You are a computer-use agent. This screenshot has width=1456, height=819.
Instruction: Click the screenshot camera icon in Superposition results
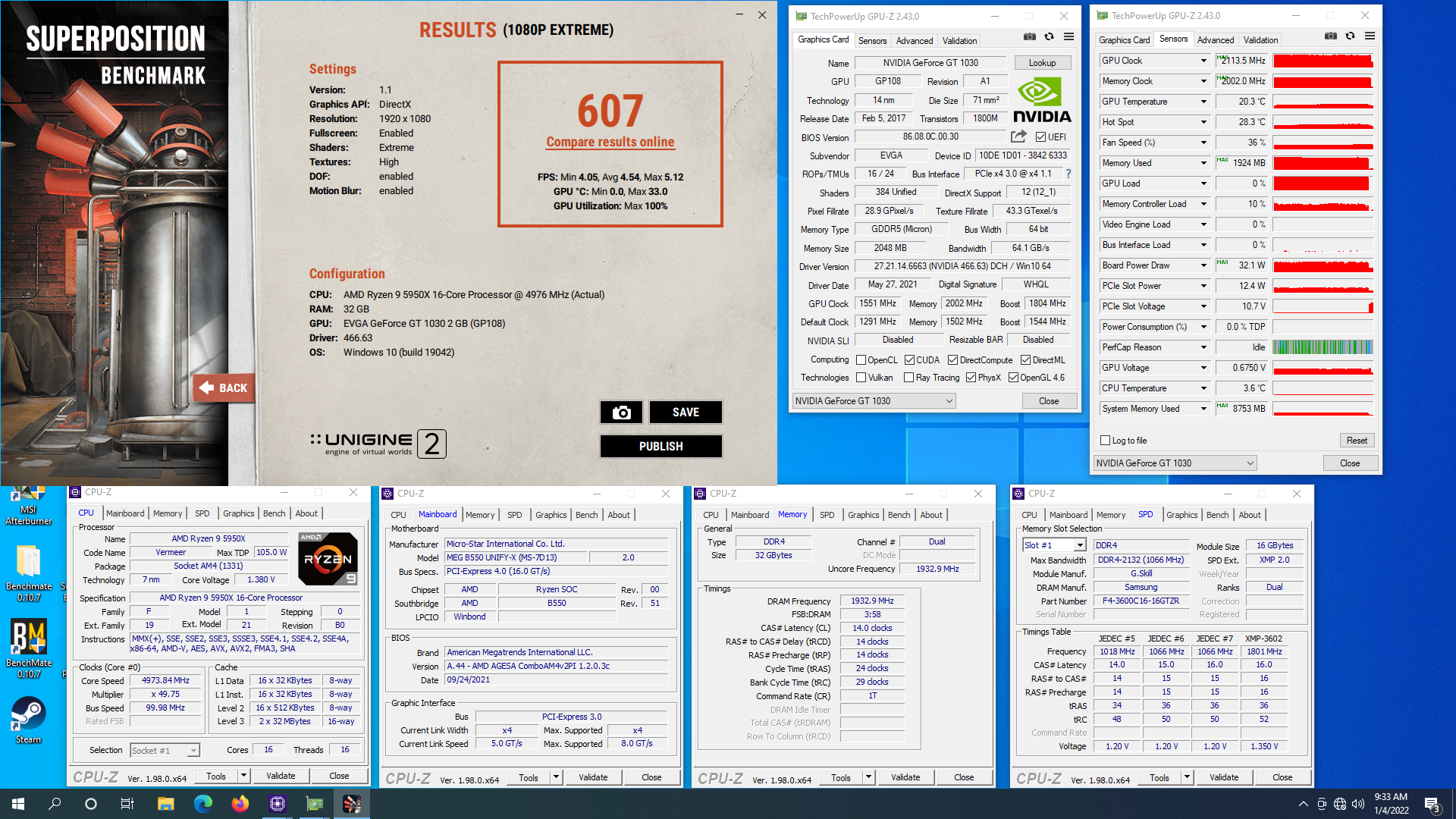click(x=621, y=412)
